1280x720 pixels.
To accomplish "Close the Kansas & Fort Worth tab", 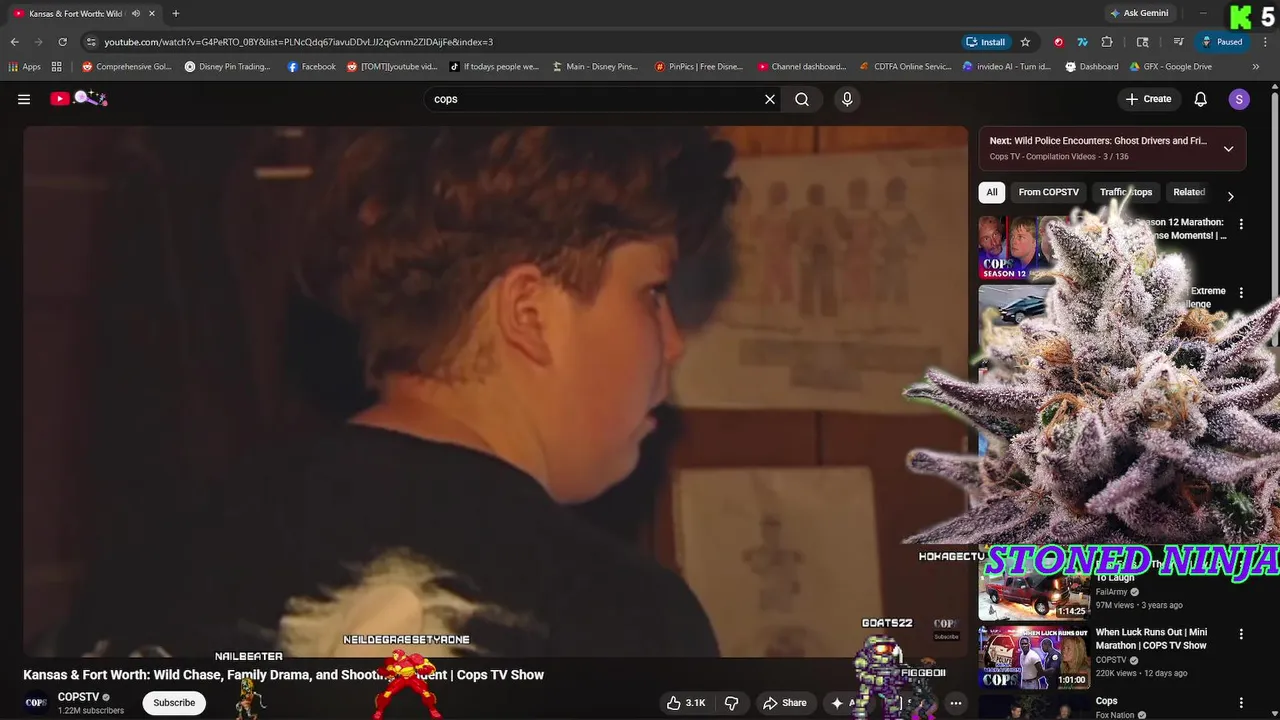I will point(153,13).
